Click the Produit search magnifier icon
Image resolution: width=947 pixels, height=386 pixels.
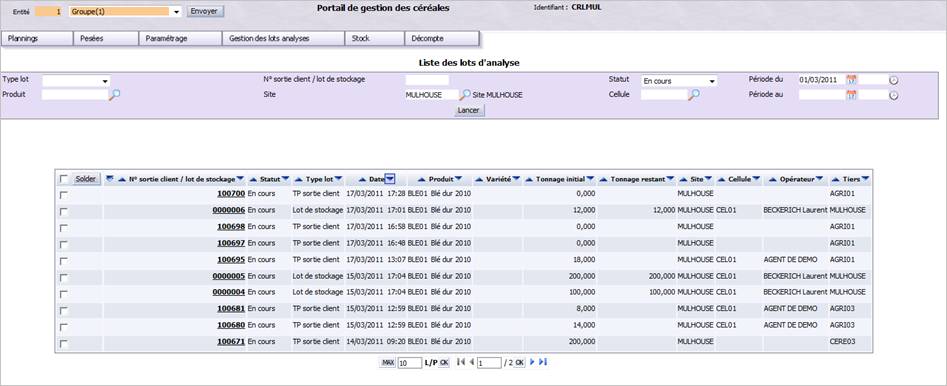pos(114,94)
